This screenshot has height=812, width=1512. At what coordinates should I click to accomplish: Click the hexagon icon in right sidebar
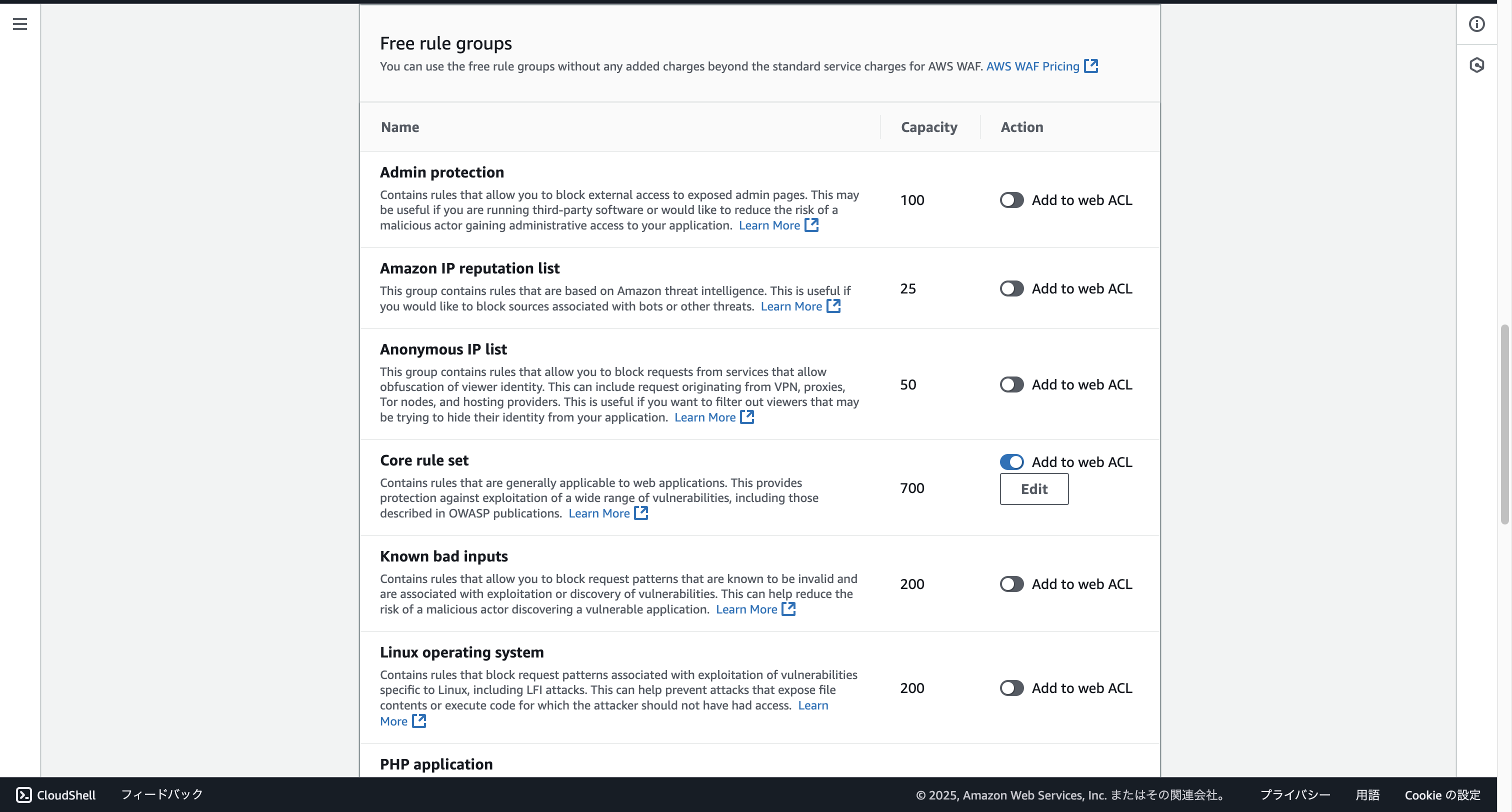[x=1477, y=65]
